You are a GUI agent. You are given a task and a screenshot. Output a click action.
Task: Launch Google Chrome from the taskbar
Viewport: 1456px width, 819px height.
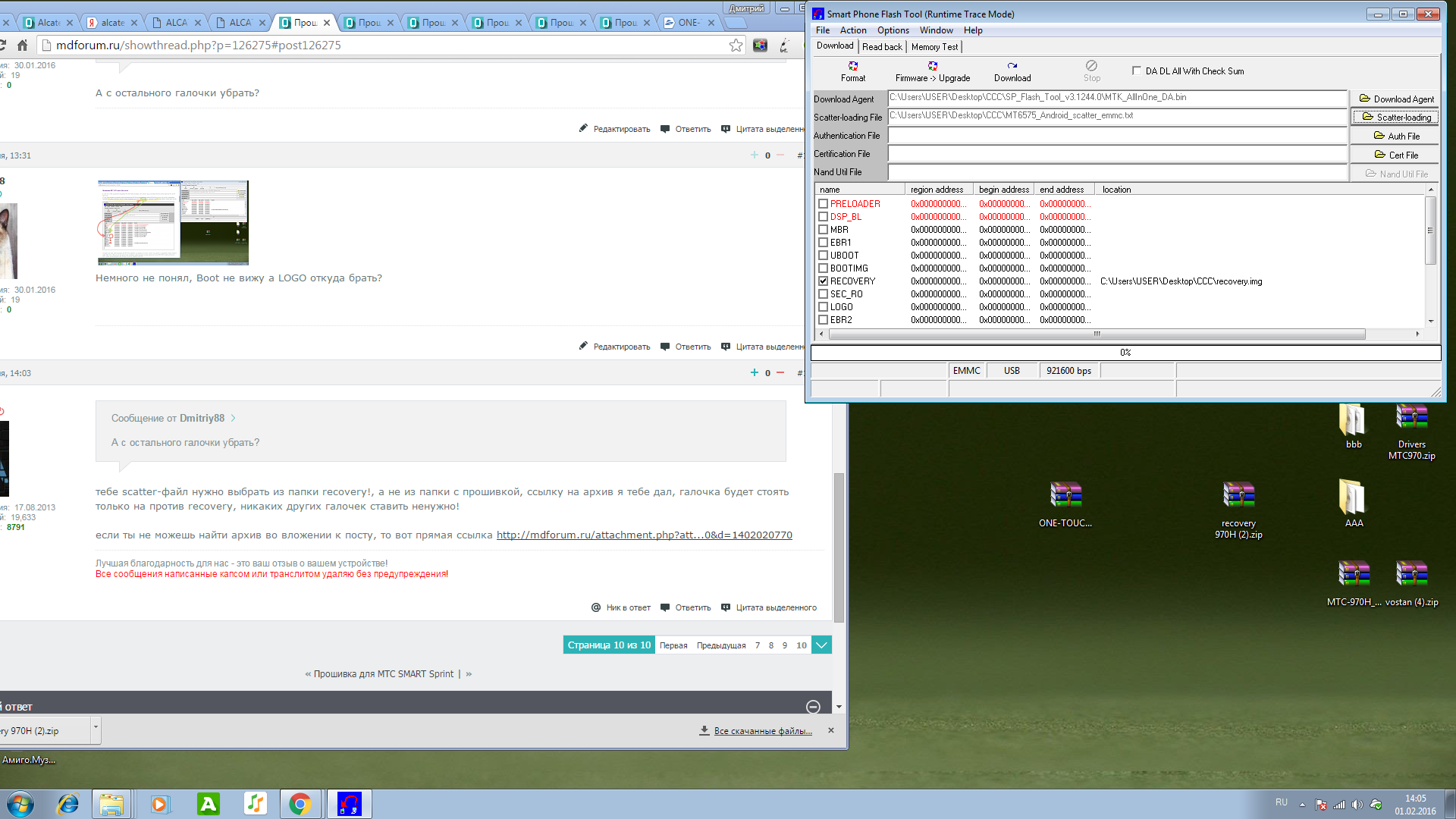[x=300, y=804]
